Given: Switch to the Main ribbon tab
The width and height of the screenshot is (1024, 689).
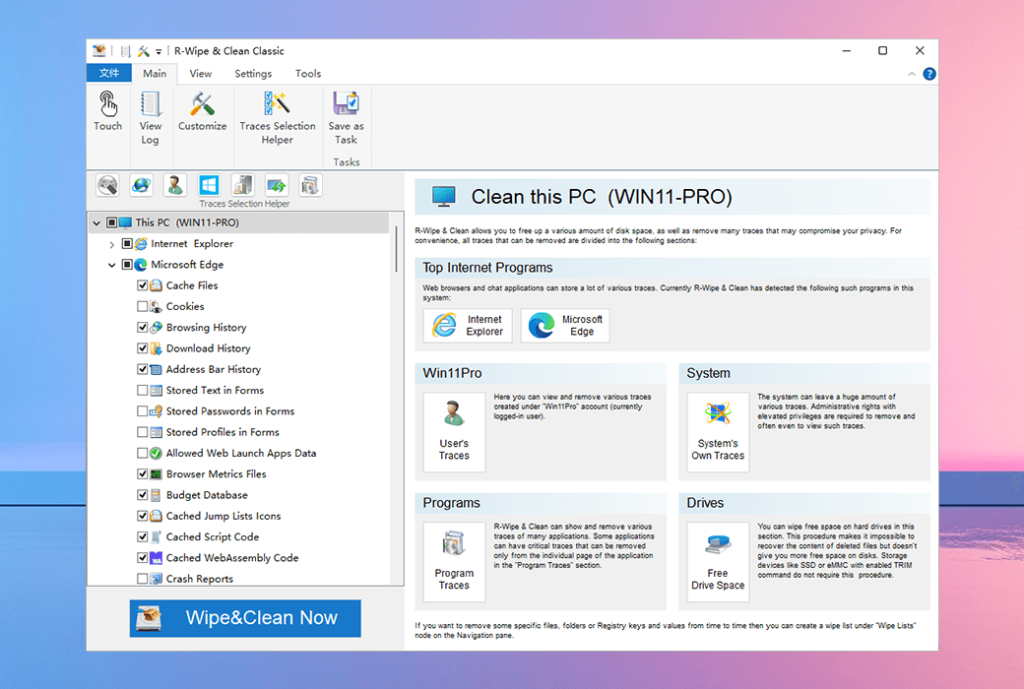Looking at the screenshot, I should click(155, 73).
